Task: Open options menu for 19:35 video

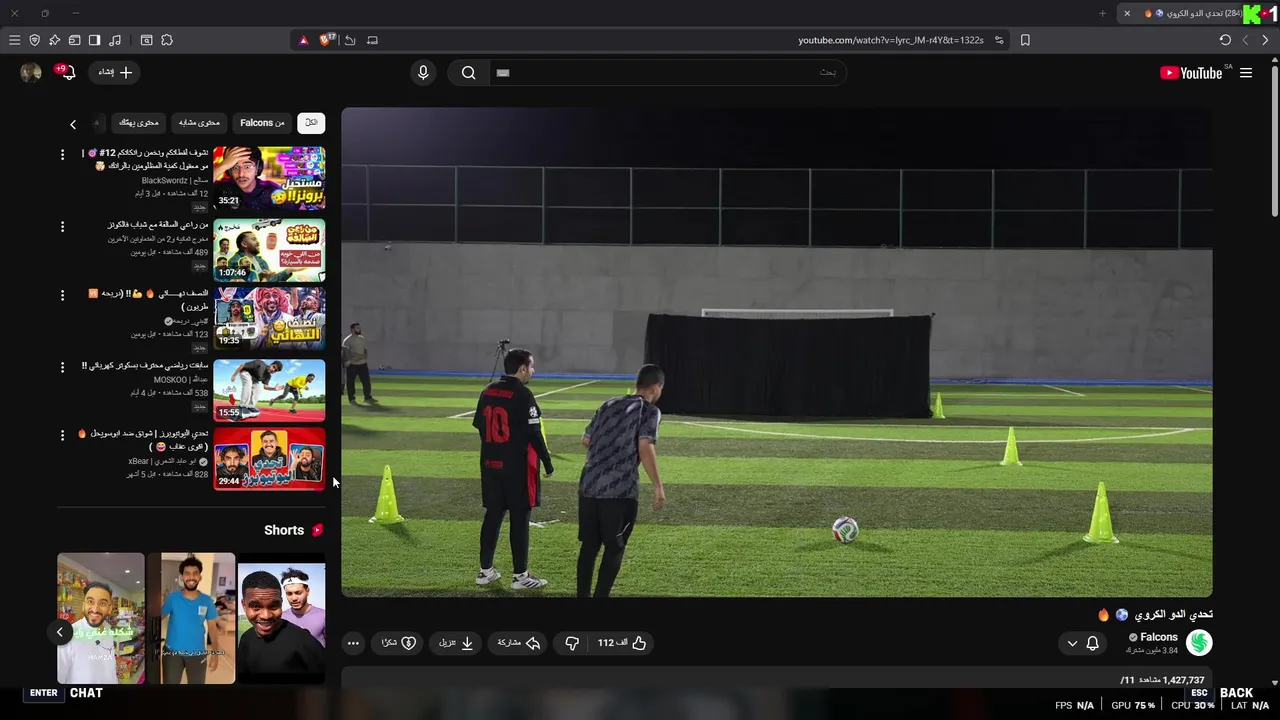Action: (62, 295)
